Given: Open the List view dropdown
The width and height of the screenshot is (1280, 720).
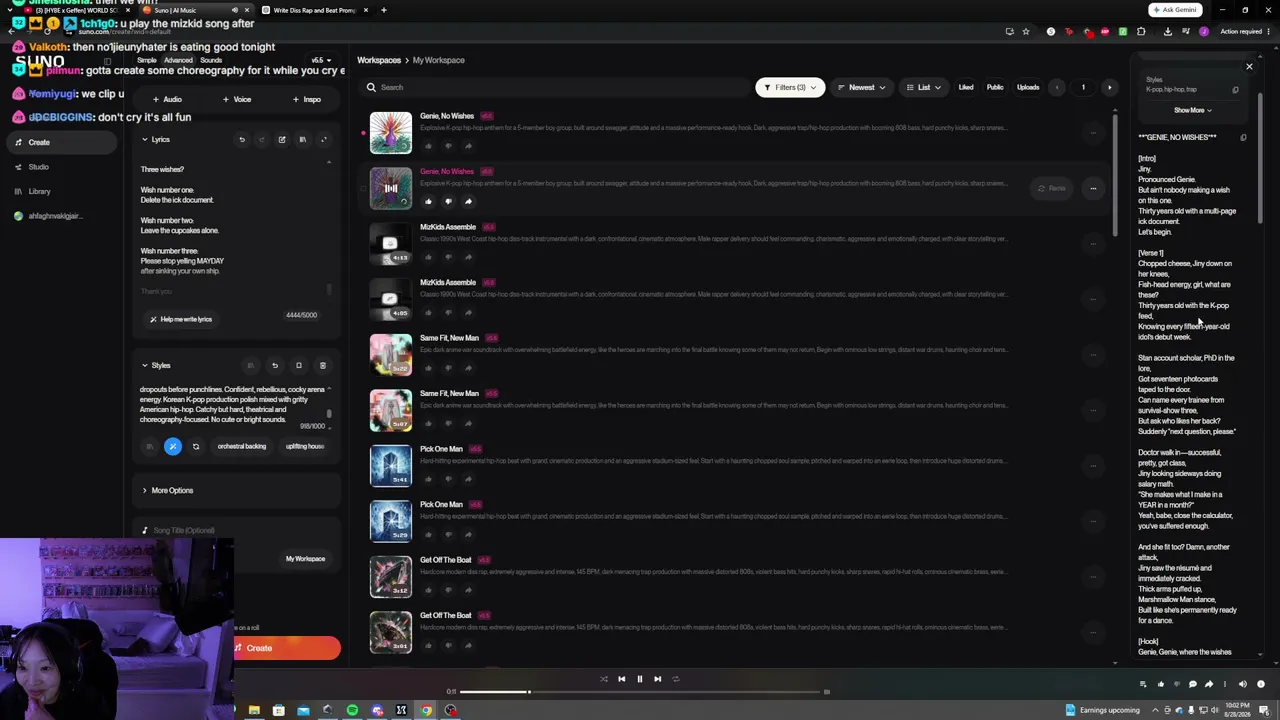Looking at the screenshot, I should (x=923, y=87).
